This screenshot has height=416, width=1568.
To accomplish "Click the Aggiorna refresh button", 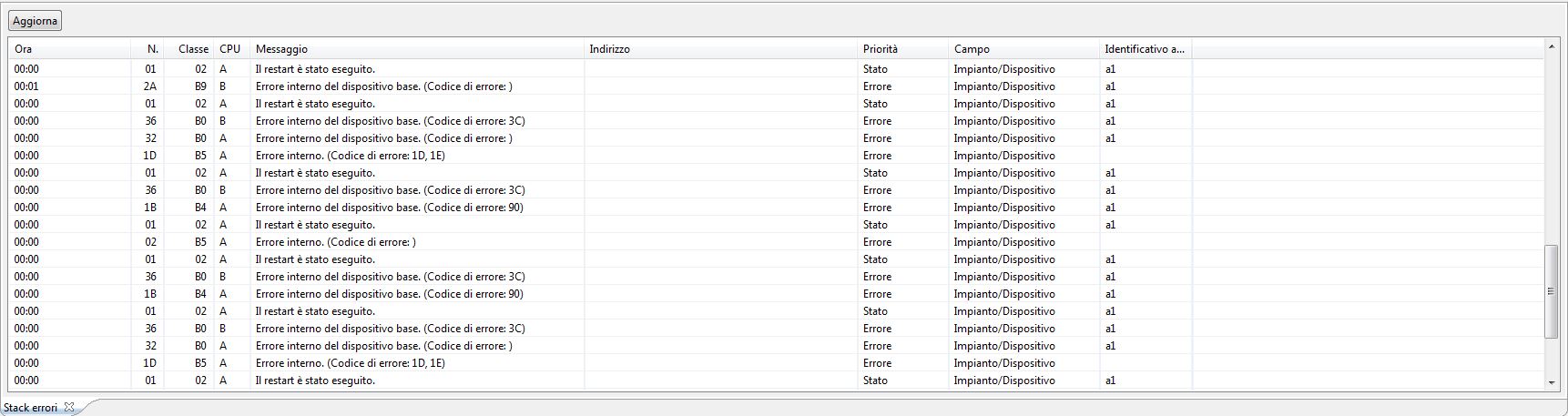I will (x=36, y=21).
